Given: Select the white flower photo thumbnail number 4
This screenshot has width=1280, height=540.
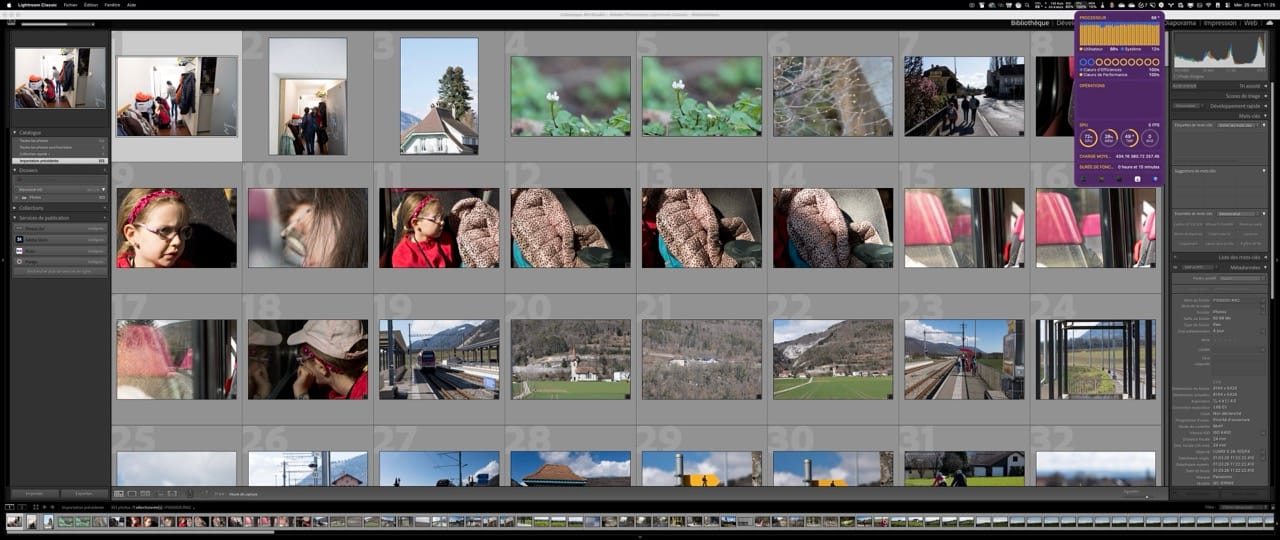Looking at the screenshot, I should tap(570, 96).
